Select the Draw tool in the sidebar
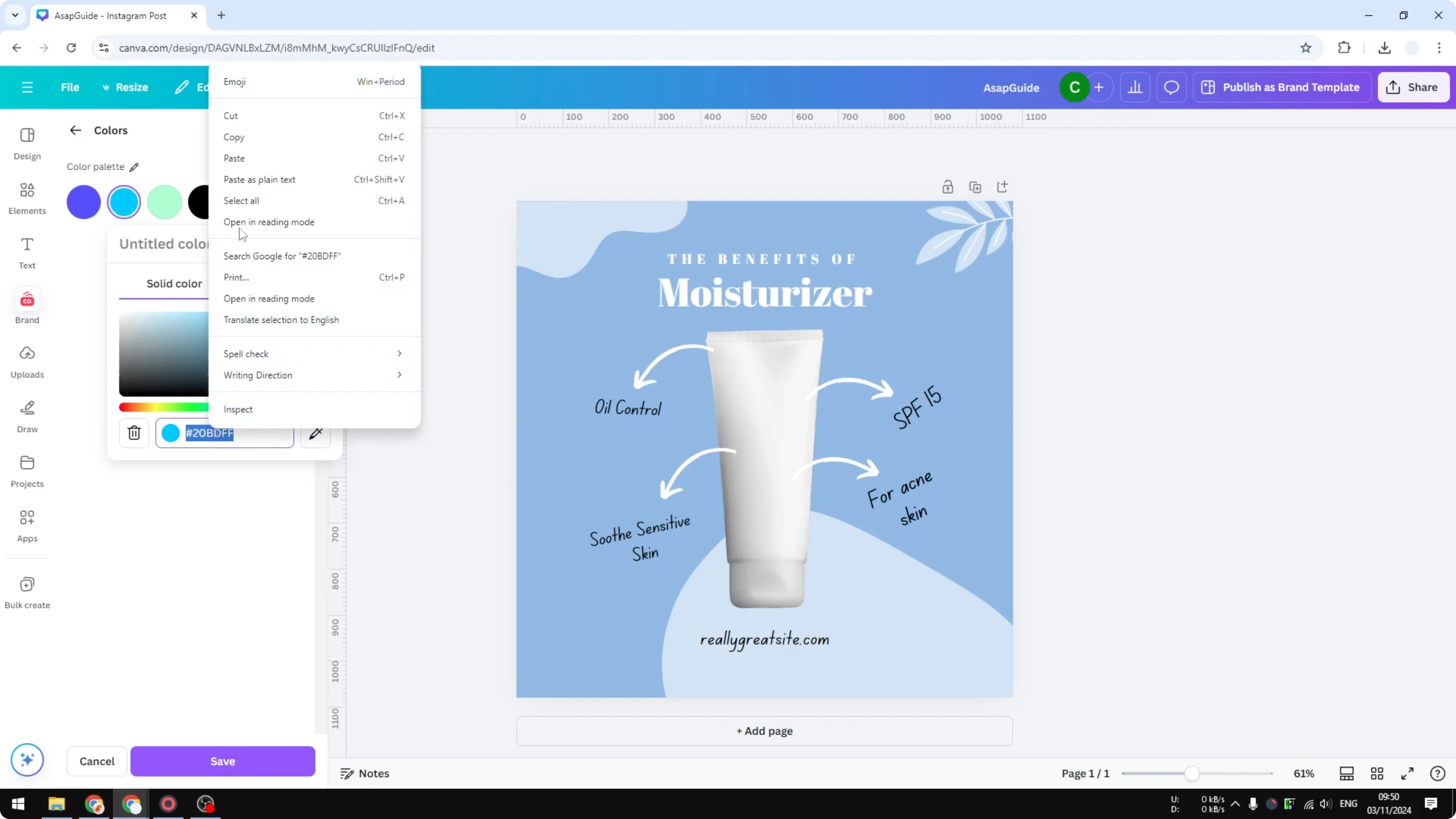Screen dimensions: 1456x819 point(27,415)
